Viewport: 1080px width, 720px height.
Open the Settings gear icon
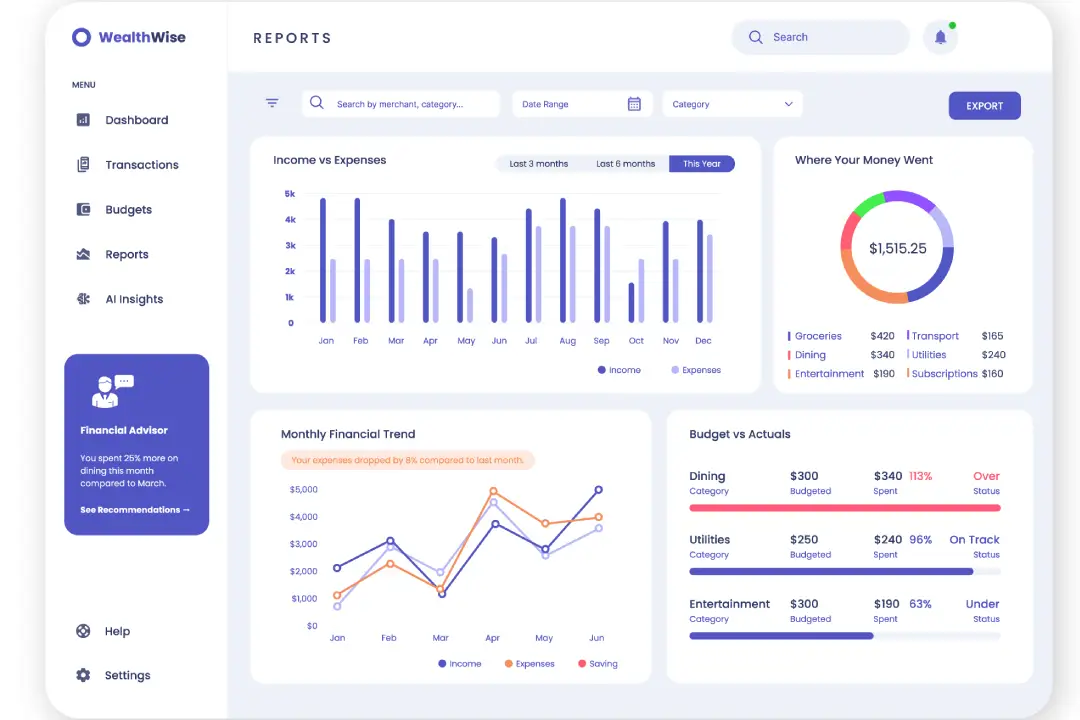coord(83,675)
